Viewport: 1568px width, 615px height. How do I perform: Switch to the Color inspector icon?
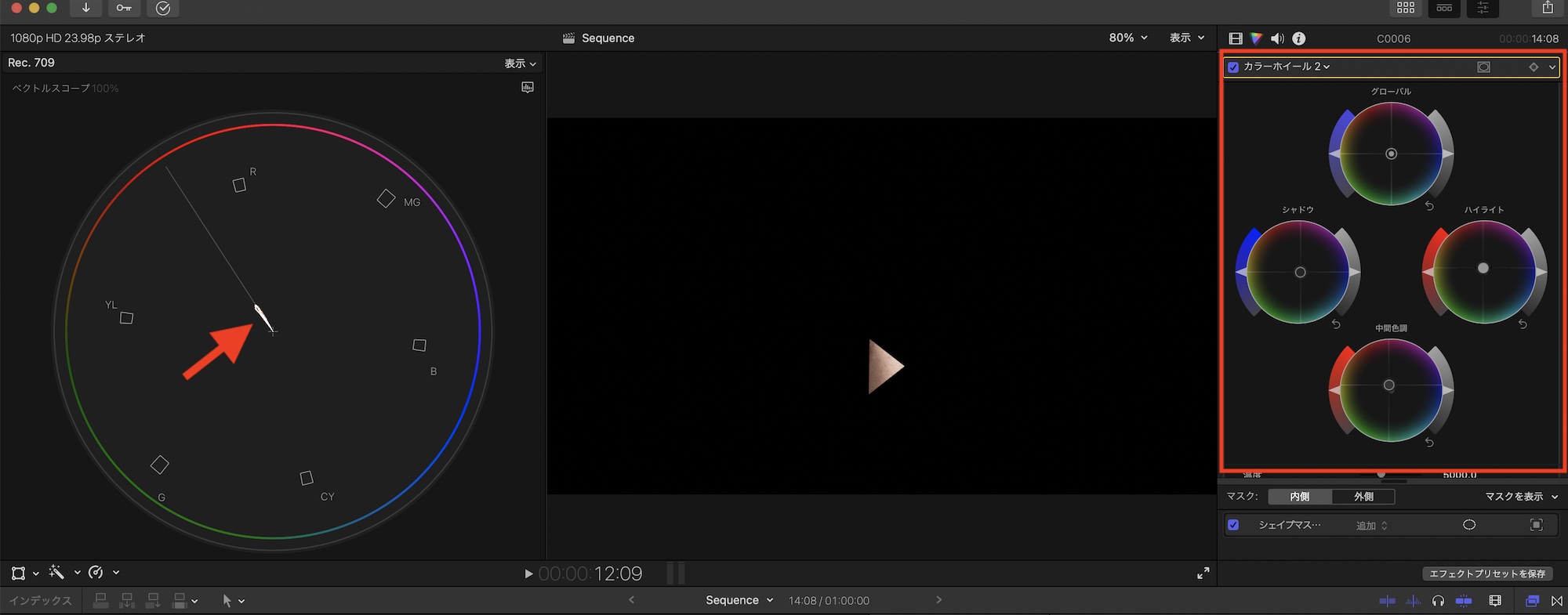(x=1256, y=38)
